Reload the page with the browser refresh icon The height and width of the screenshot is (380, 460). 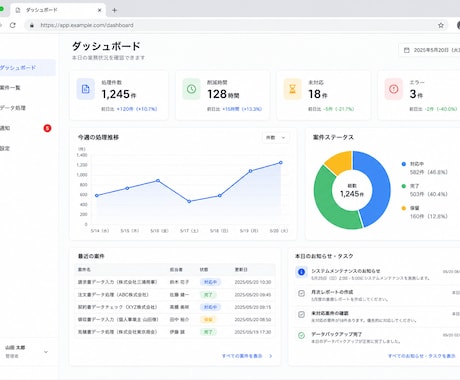click(x=13, y=25)
